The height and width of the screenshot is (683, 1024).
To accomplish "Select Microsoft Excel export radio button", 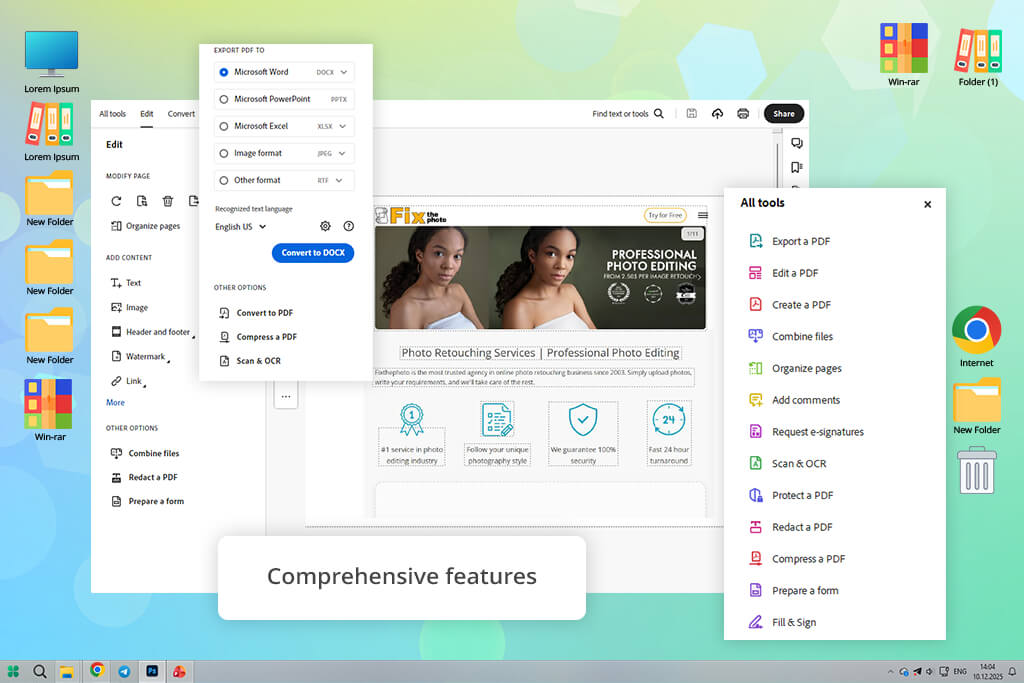I will pyautogui.click(x=224, y=127).
